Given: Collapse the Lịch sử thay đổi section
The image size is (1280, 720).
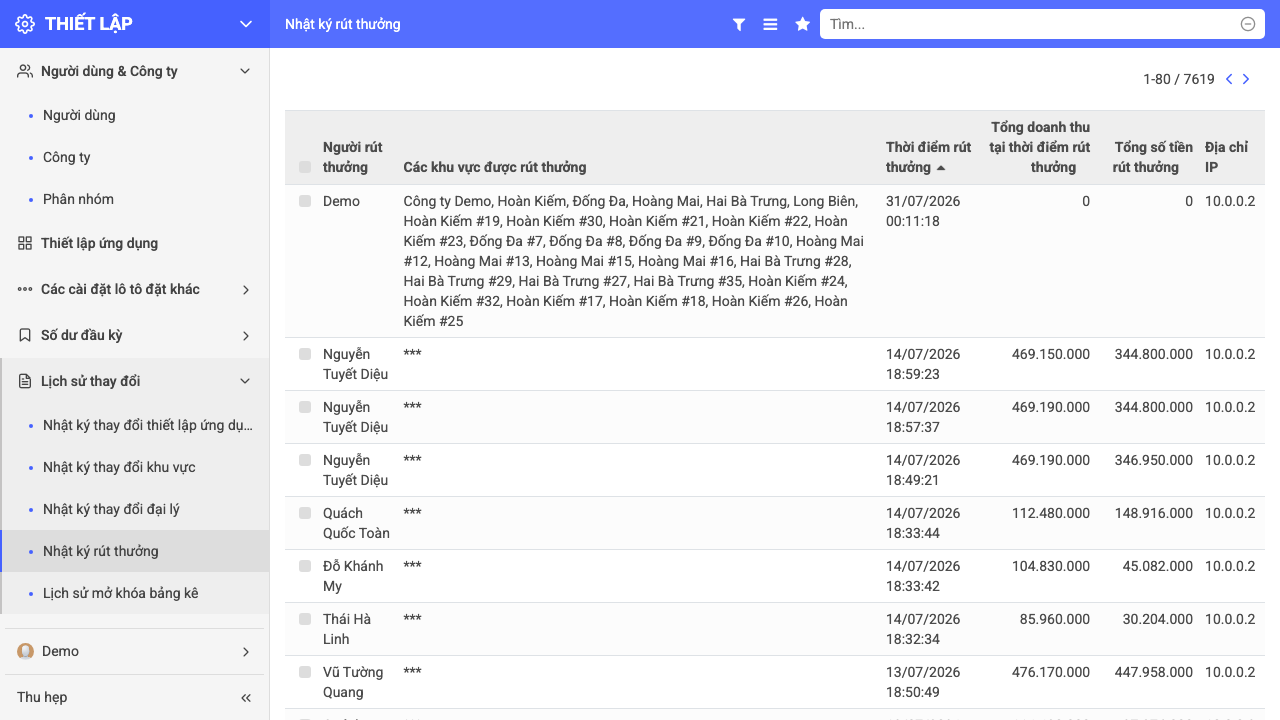Looking at the screenshot, I should coord(135,381).
